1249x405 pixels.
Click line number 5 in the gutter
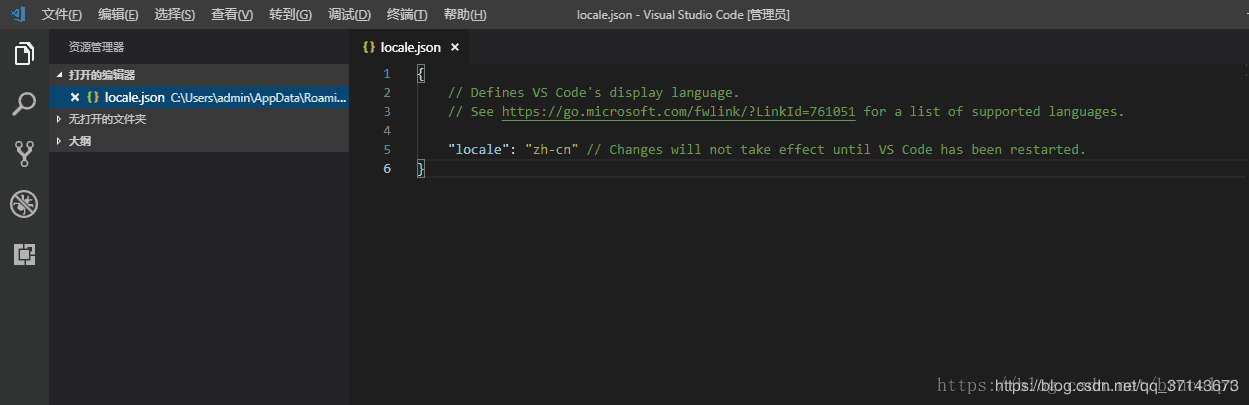[x=387, y=150]
